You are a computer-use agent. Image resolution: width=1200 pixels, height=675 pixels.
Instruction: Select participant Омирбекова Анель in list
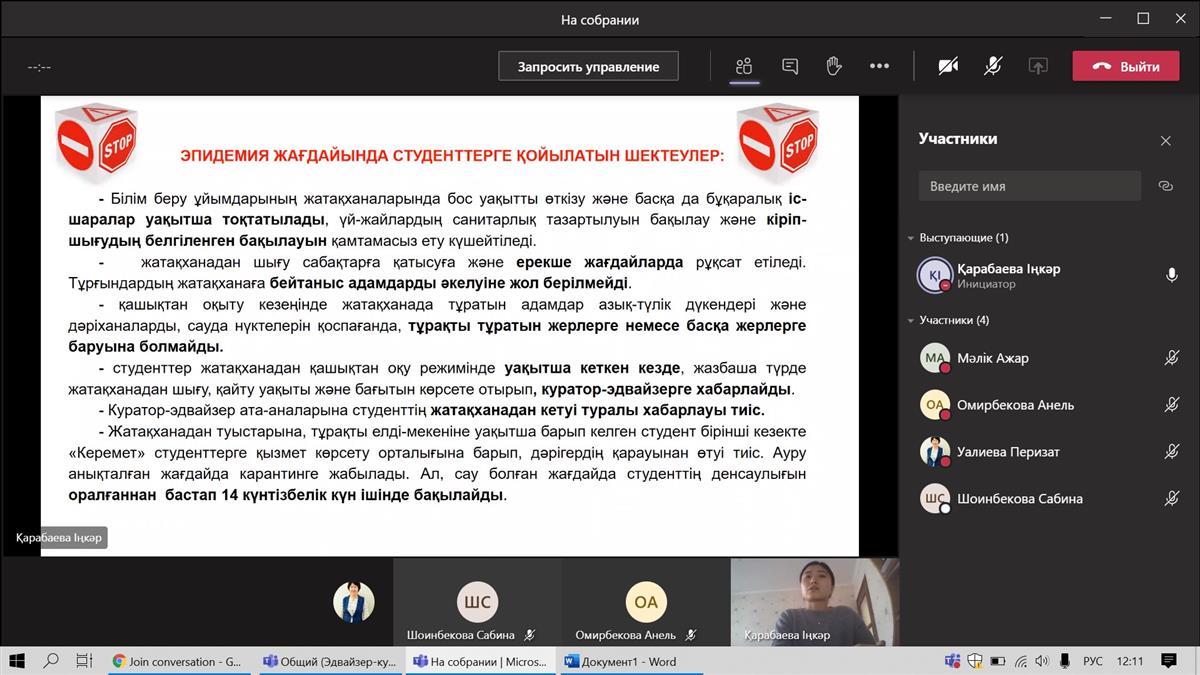[1014, 405]
